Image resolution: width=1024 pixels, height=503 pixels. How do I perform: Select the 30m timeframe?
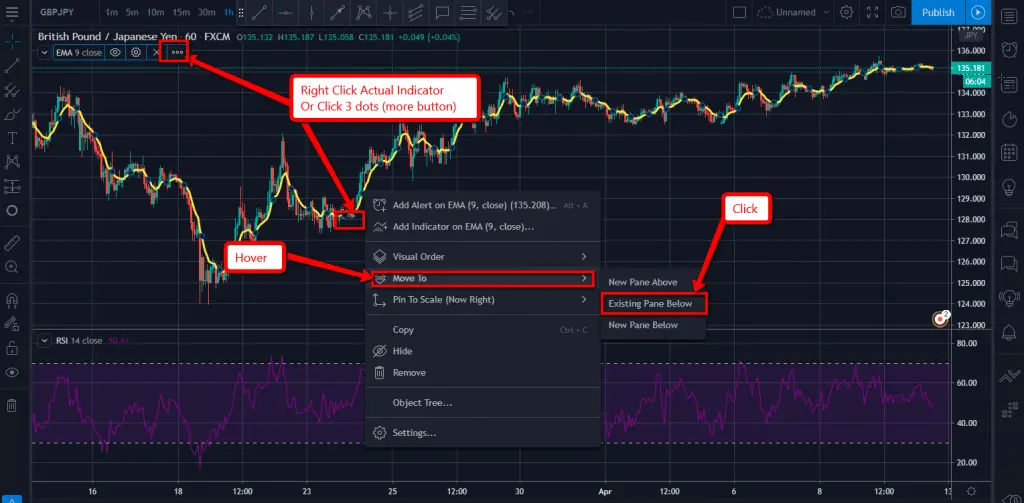[206, 12]
